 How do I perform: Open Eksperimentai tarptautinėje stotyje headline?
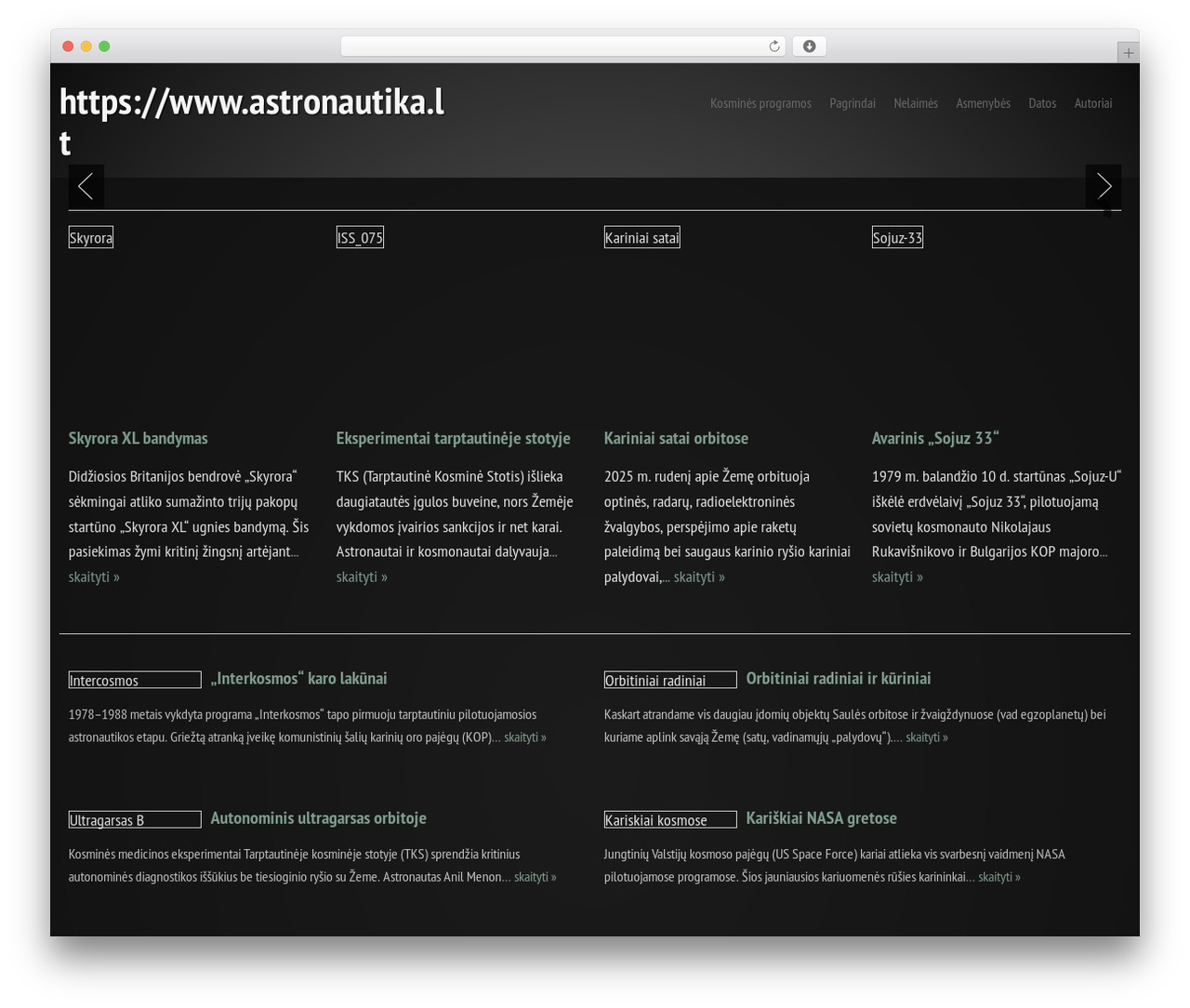click(x=453, y=438)
